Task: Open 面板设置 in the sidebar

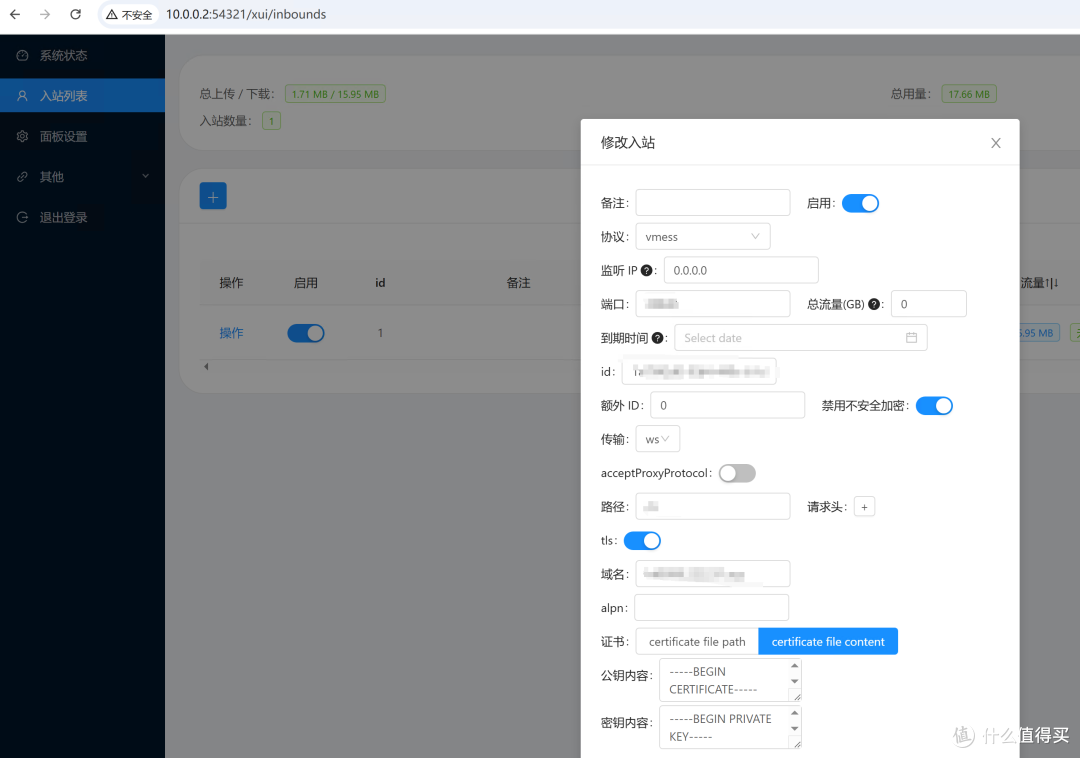Action: point(83,136)
